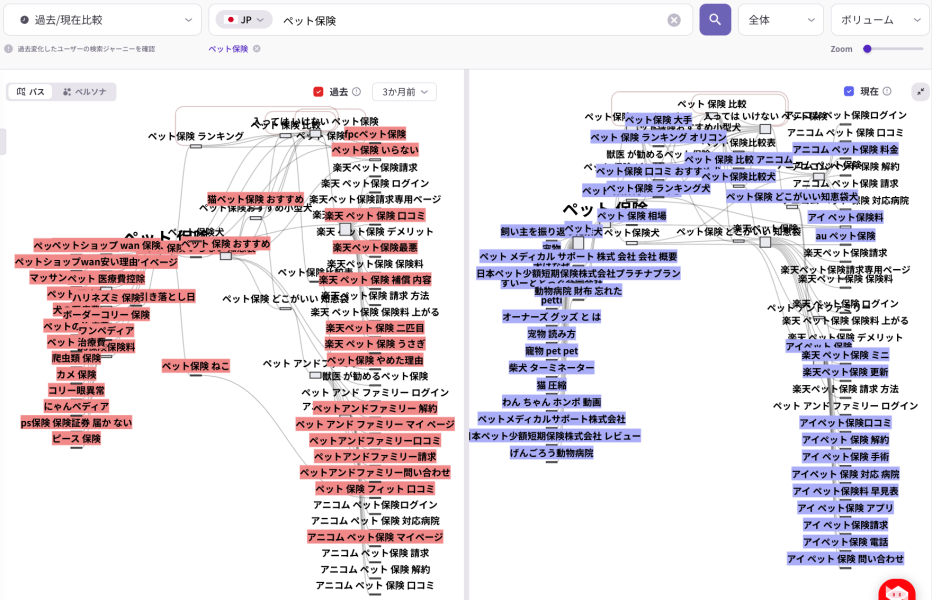
Task: Select the ペット 保険 相場 node
Action: point(632,215)
